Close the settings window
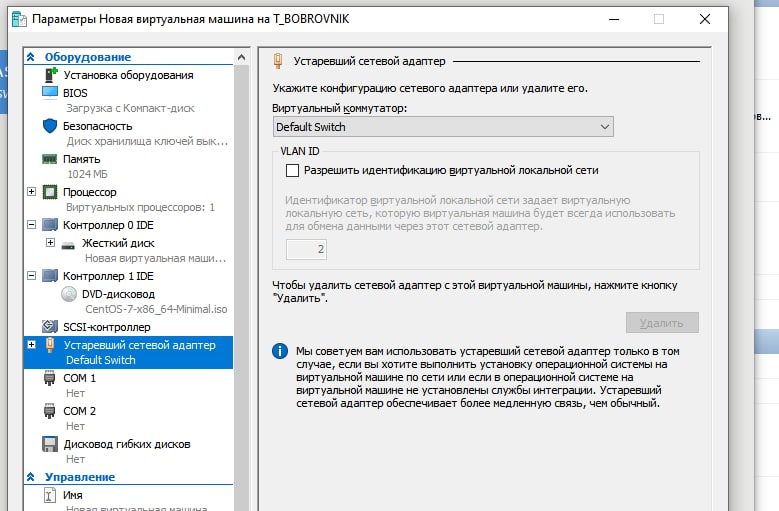The image size is (779, 511). pyautogui.click(x=704, y=19)
